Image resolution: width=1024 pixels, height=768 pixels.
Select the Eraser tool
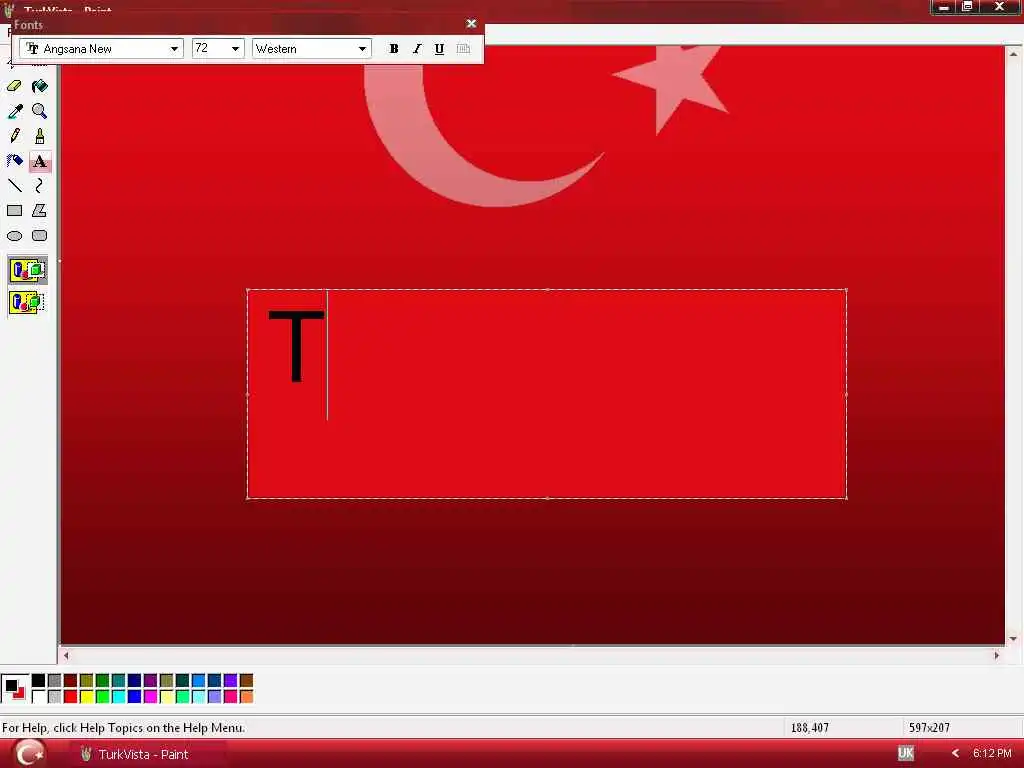[14, 86]
